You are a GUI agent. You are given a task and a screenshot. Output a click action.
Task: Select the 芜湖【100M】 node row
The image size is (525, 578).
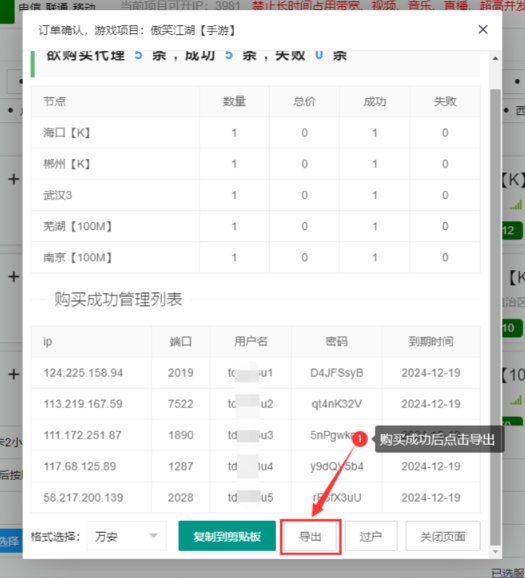(255, 226)
